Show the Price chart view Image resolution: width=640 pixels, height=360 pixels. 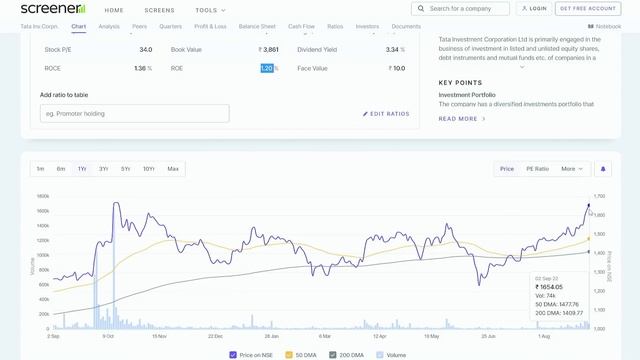click(x=507, y=169)
